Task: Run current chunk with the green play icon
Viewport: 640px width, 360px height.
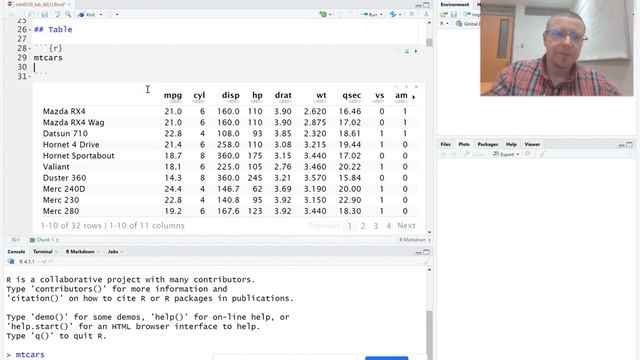Action: [x=416, y=51]
